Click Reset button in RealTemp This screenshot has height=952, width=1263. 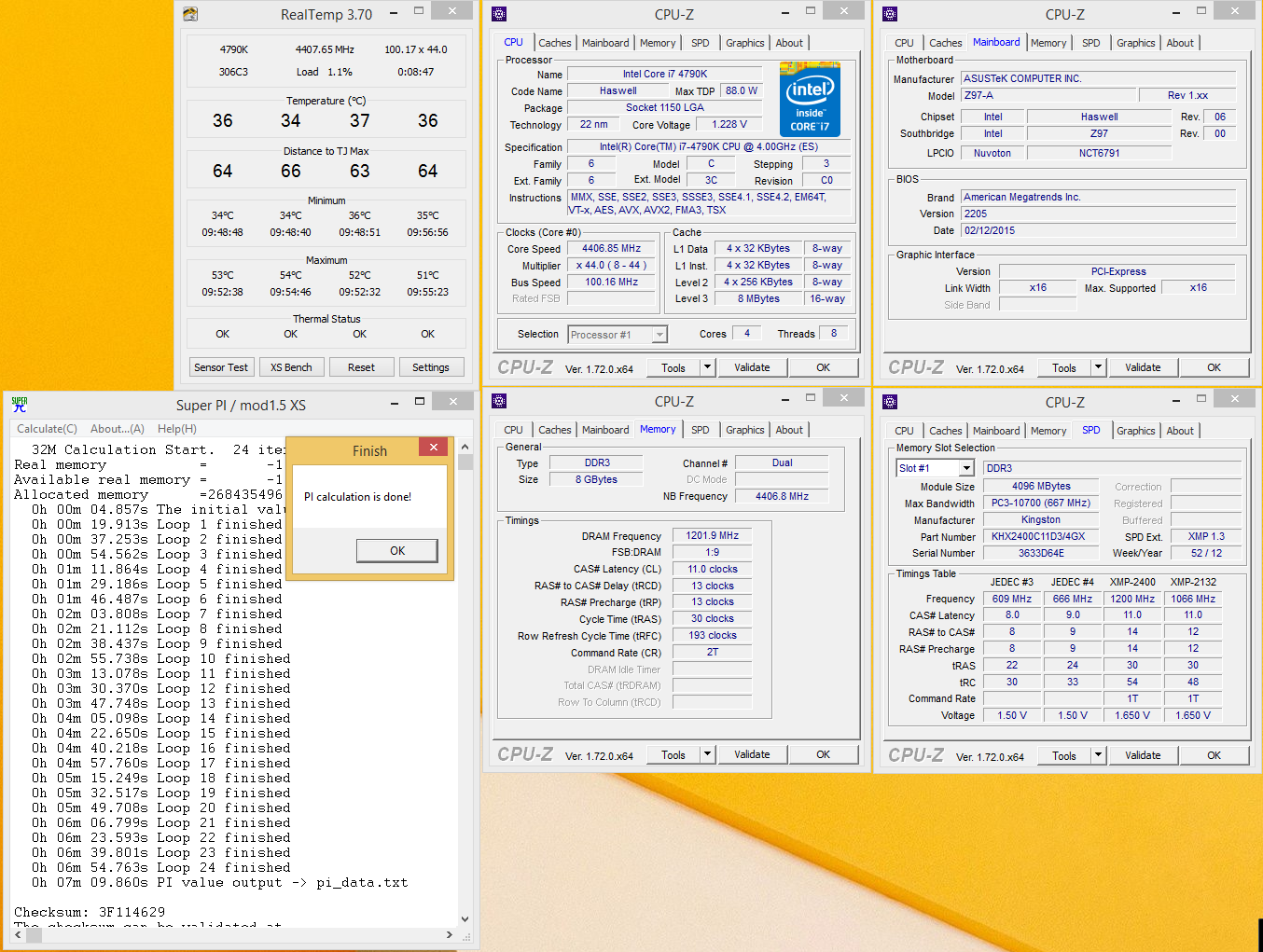pyautogui.click(x=361, y=367)
